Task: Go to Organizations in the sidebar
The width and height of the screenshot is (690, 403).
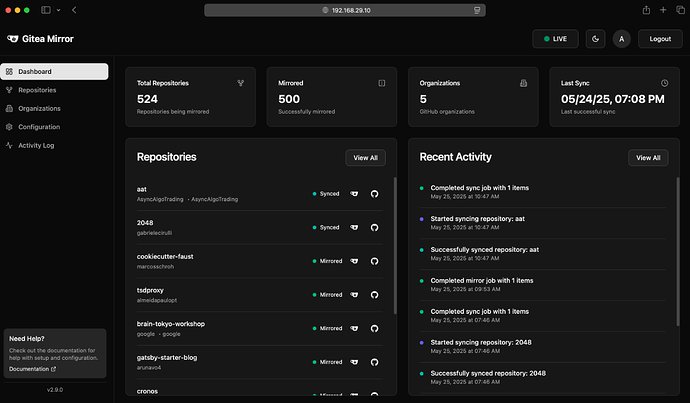Action: [39, 108]
